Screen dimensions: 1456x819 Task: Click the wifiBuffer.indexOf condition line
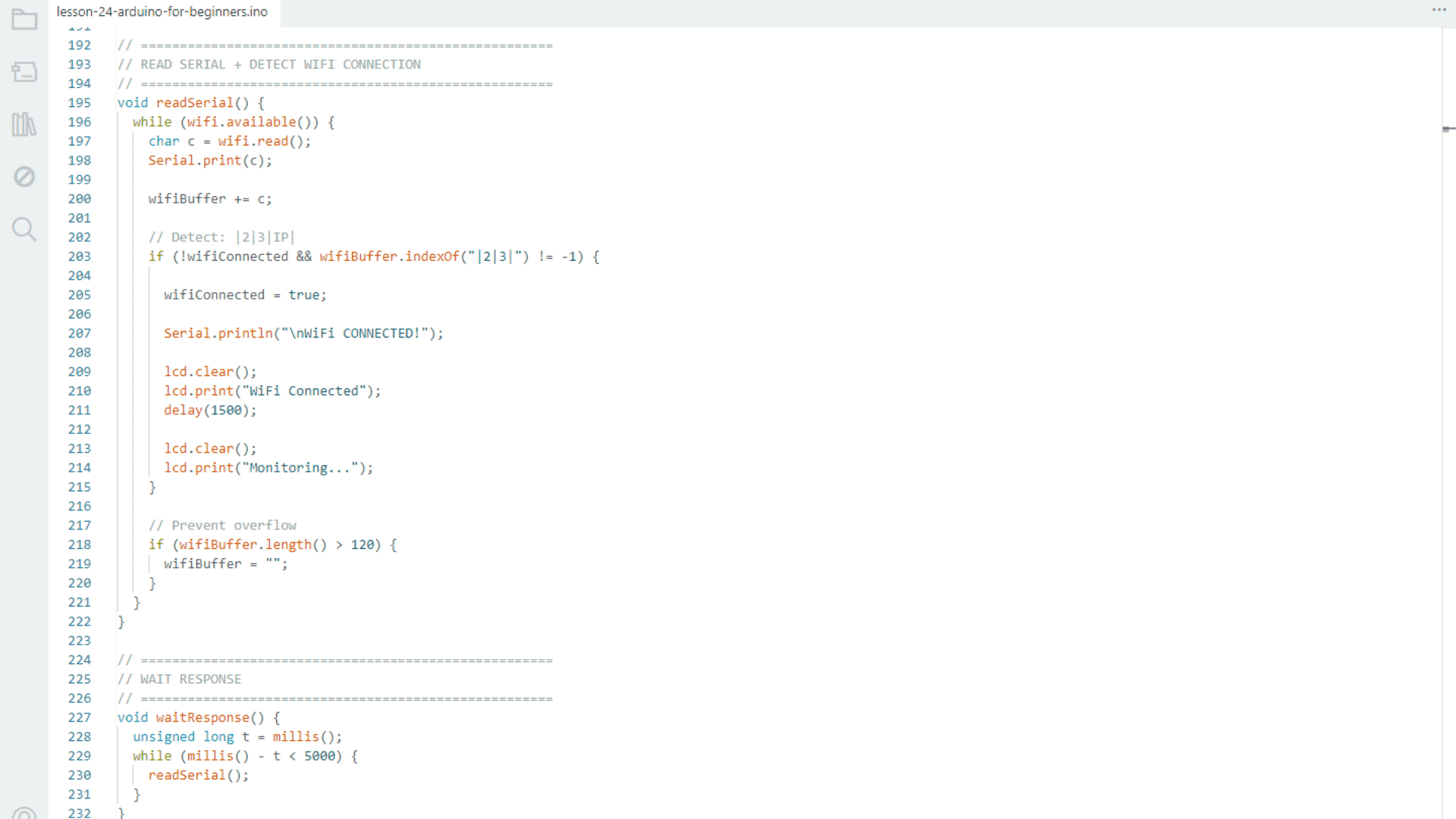pyautogui.click(x=374, y=257)
